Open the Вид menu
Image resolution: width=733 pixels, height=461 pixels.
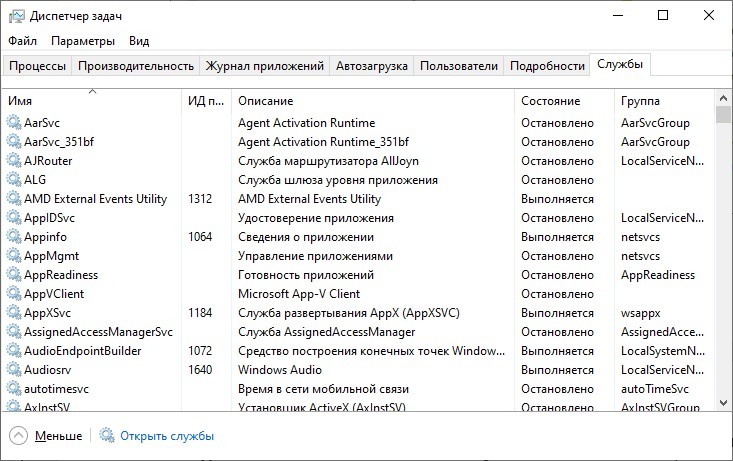point(139,41)
